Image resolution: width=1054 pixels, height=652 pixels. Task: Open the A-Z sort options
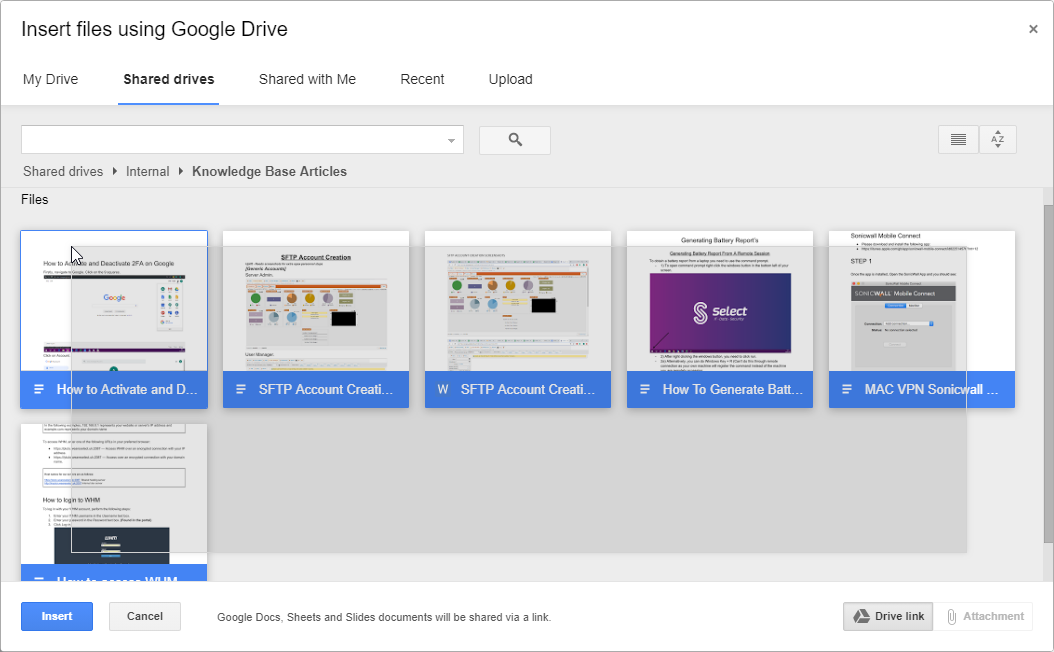click(998, 140)
